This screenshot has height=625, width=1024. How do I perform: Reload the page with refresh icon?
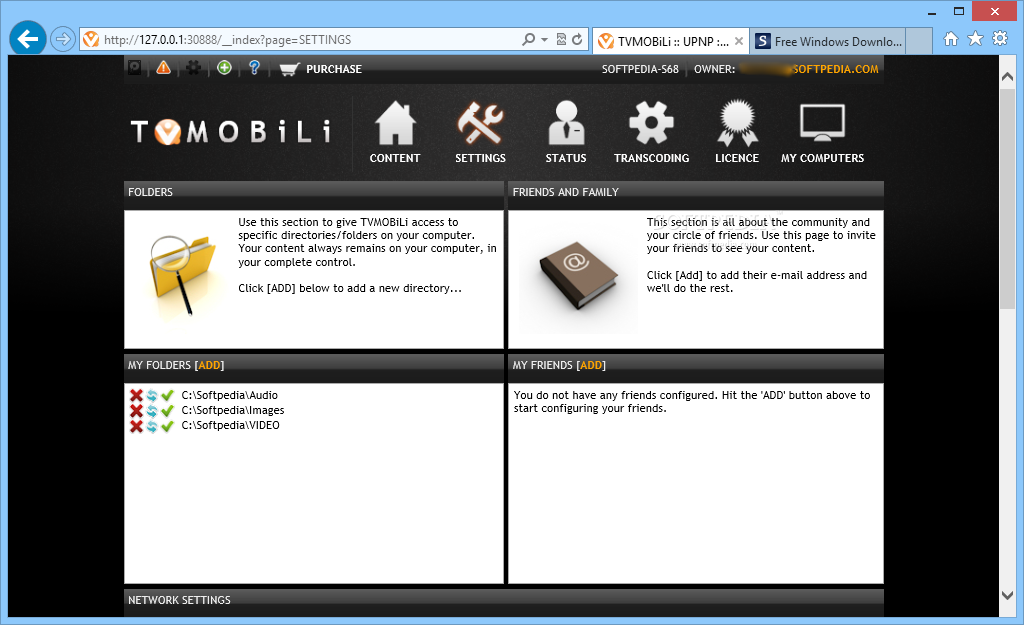click(577, 39)
